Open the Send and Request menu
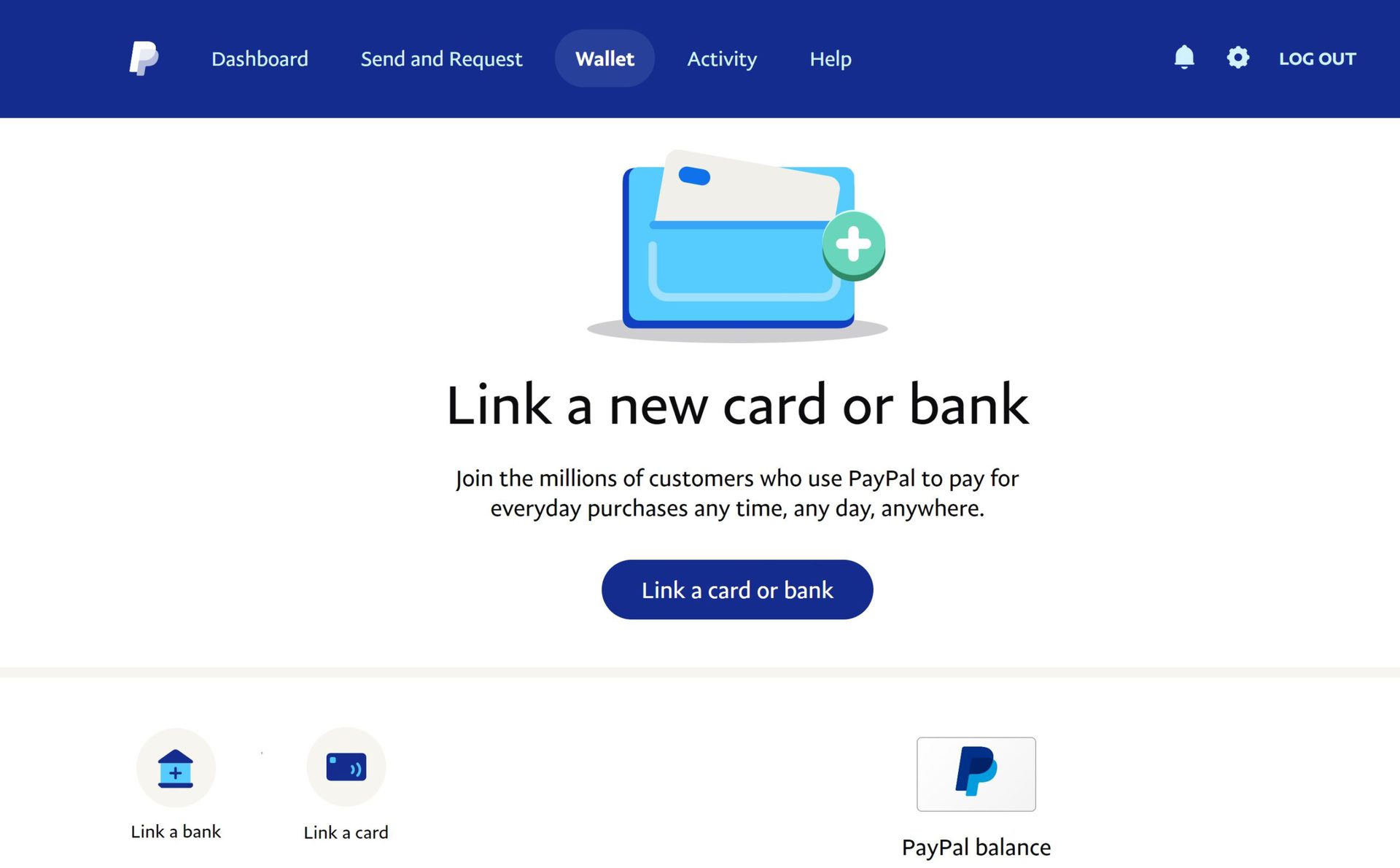 441,58
